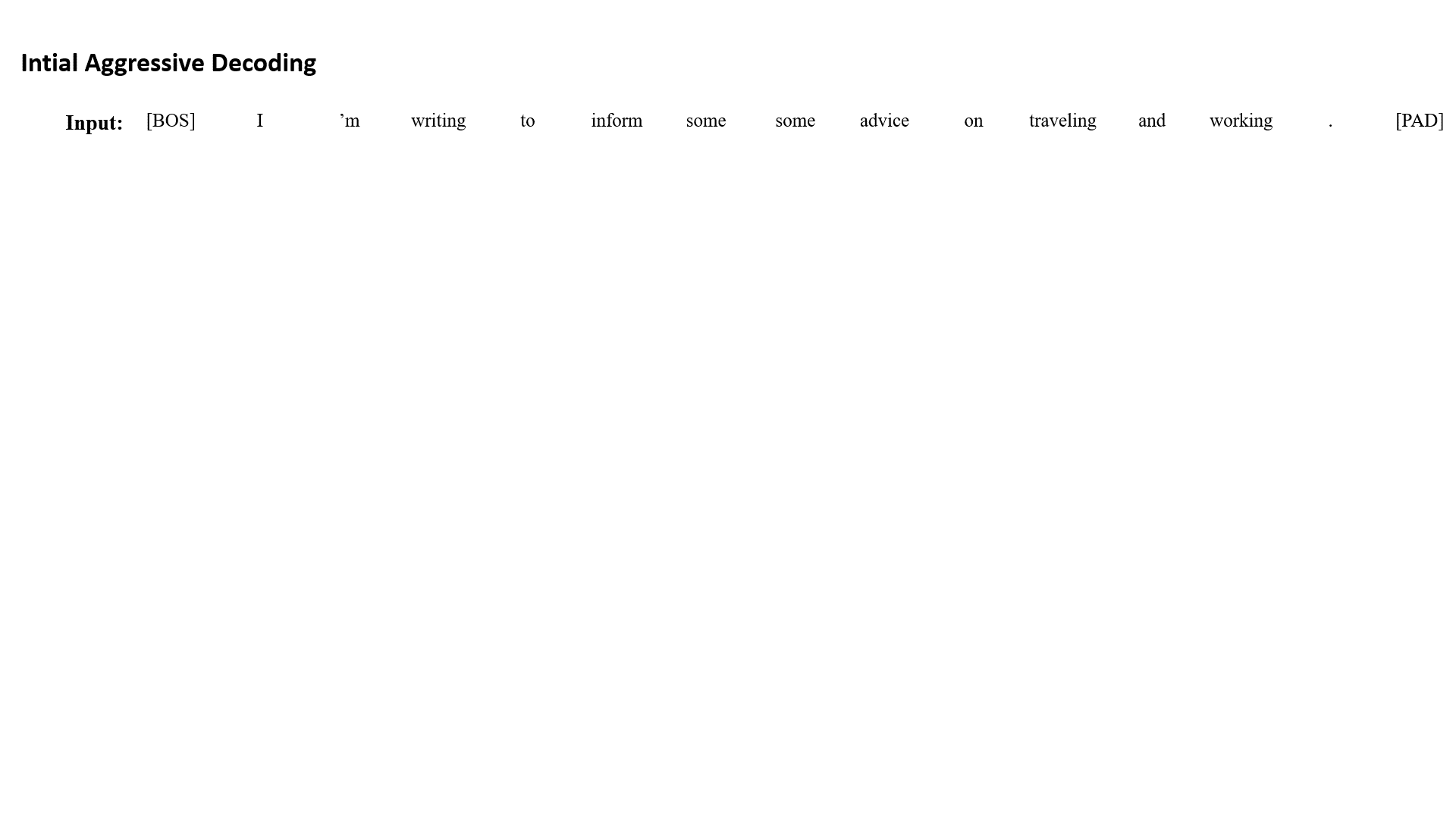
Task: Click the [BOS] token in input
Action: (x=169, y=120)
